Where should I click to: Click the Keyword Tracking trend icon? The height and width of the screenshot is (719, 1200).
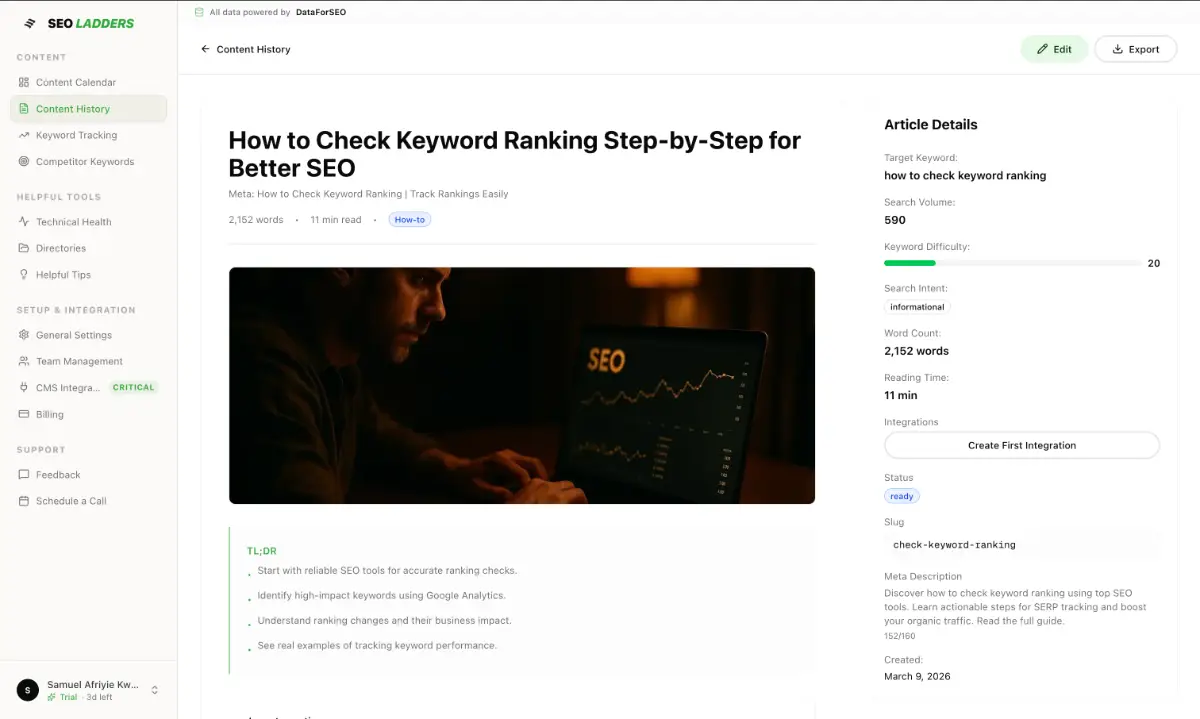tap(24, 135)
